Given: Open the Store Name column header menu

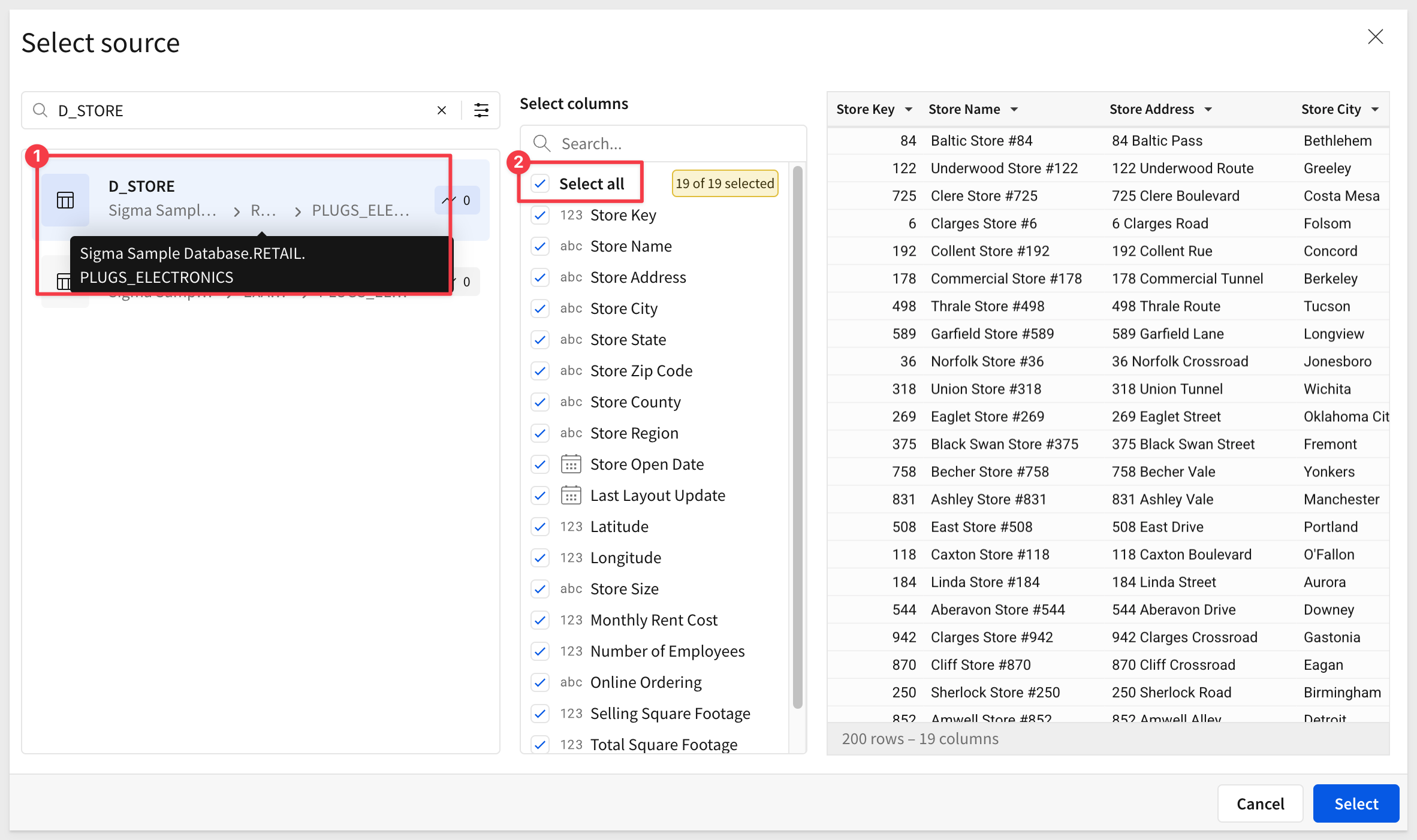Looking at the screenshot, I should pos(1014,110).
